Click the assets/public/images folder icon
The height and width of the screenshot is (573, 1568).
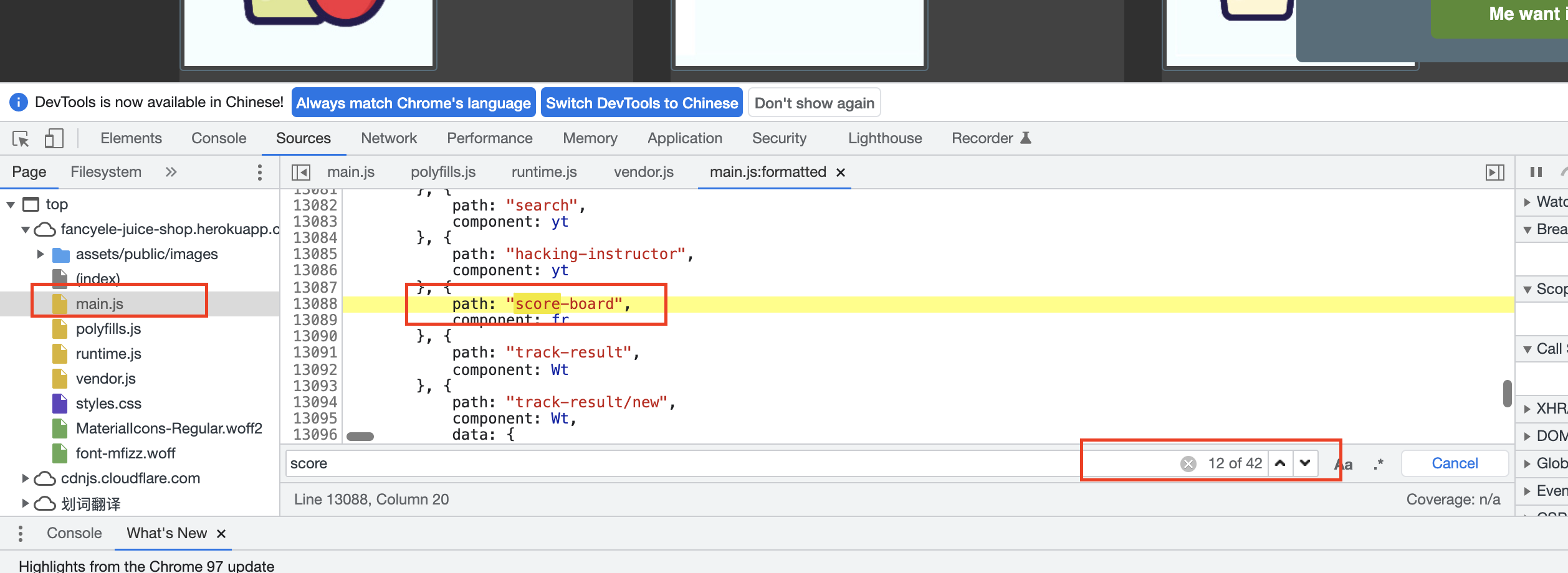60,255
